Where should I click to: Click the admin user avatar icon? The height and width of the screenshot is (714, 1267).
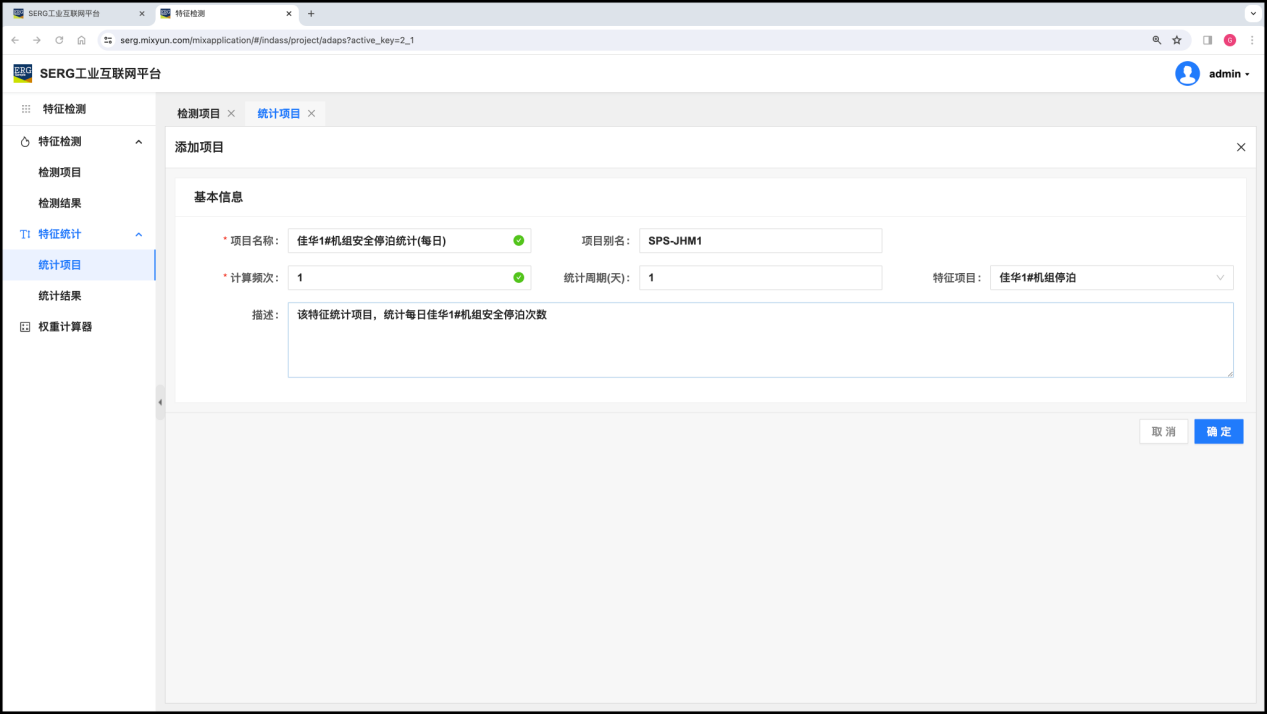1187,74
